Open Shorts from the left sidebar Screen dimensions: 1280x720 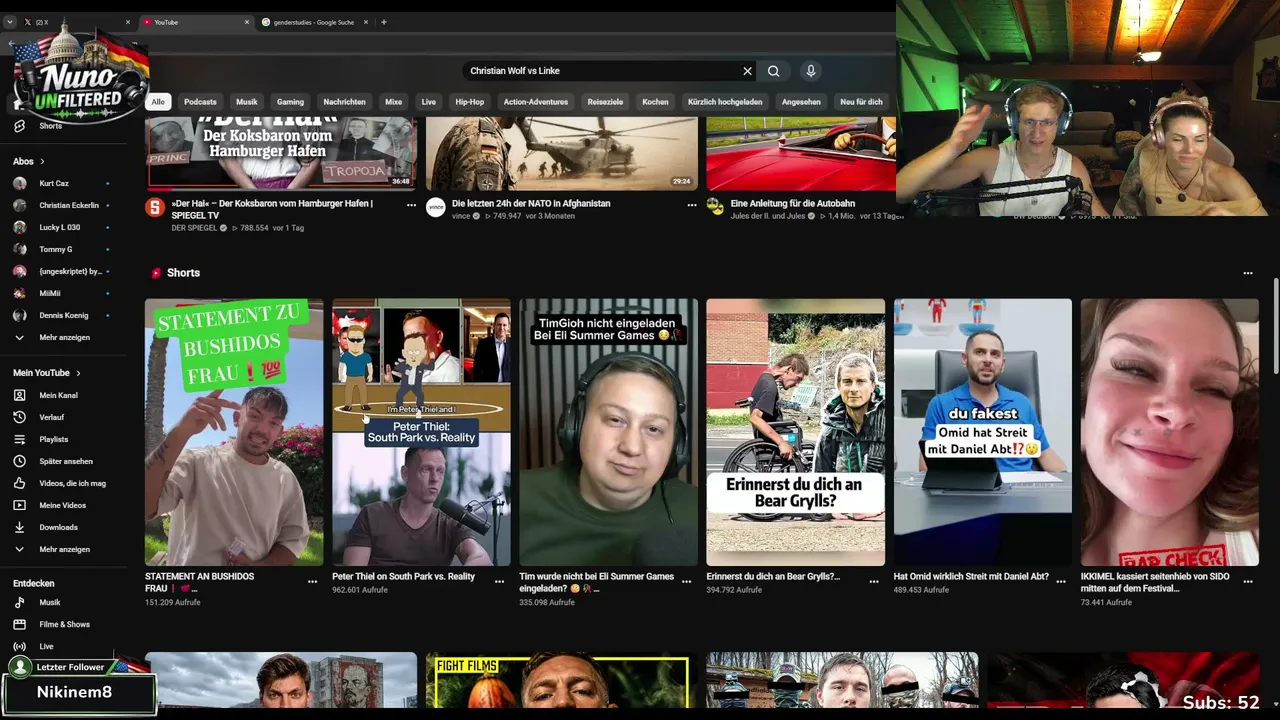50,126
